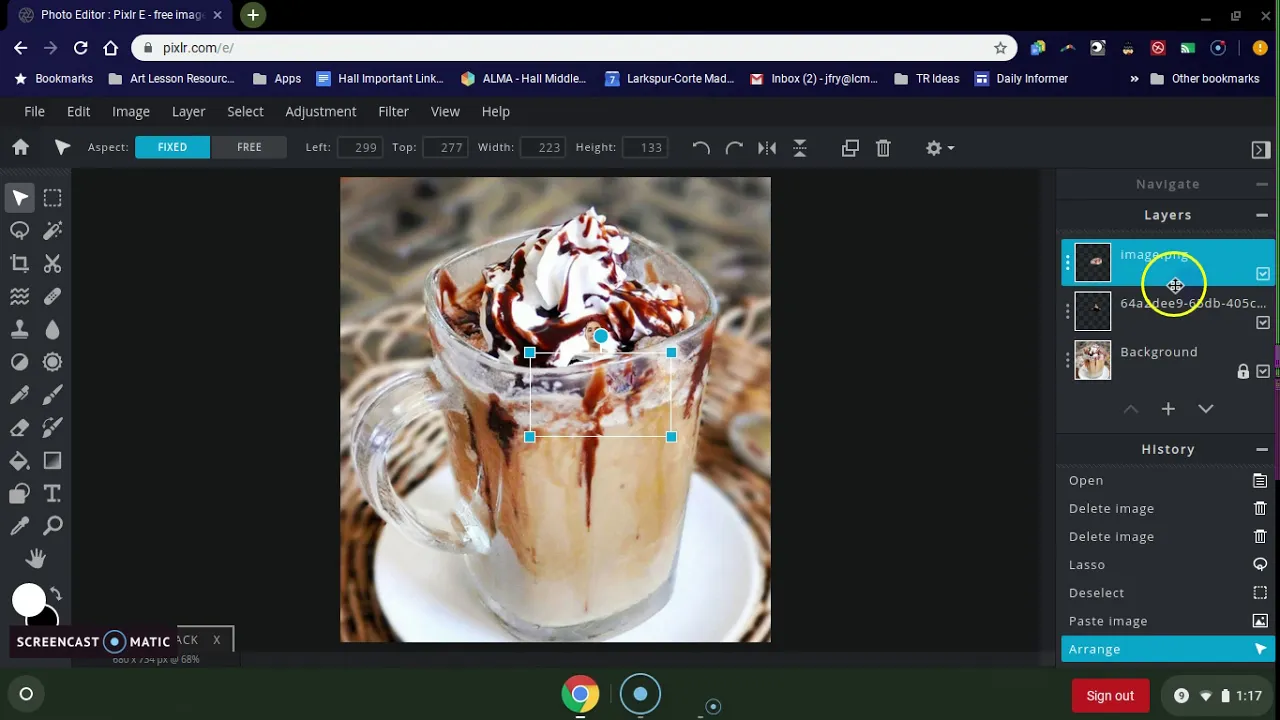1280x720 pixels.
Task: Revert to the Lasso history step
Action: (x=1167, y=565)
